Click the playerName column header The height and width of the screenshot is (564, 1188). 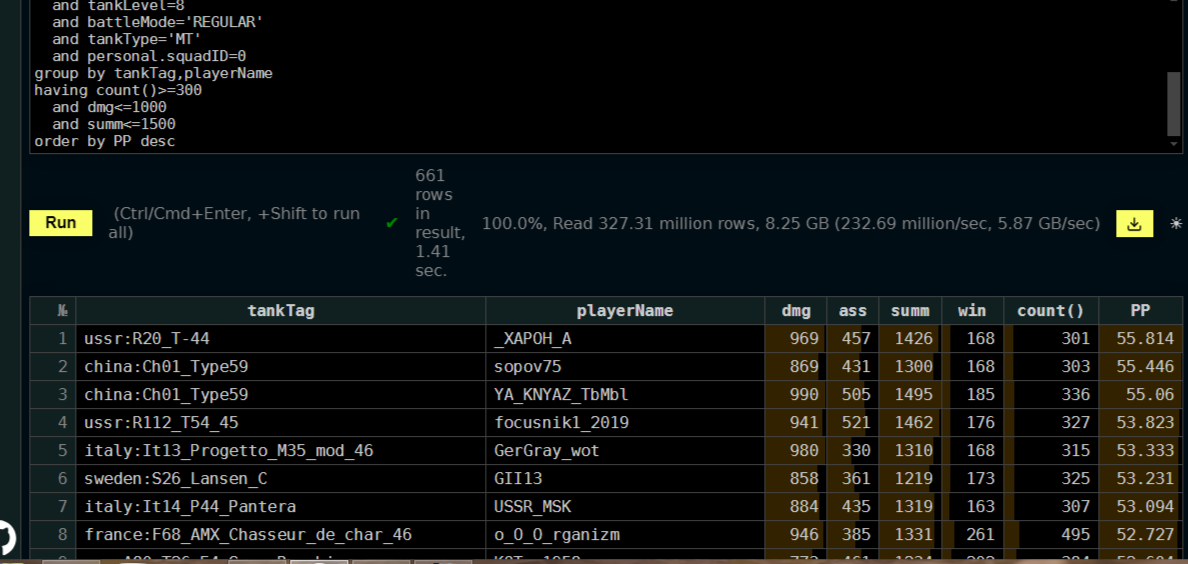tap(625, 311)
